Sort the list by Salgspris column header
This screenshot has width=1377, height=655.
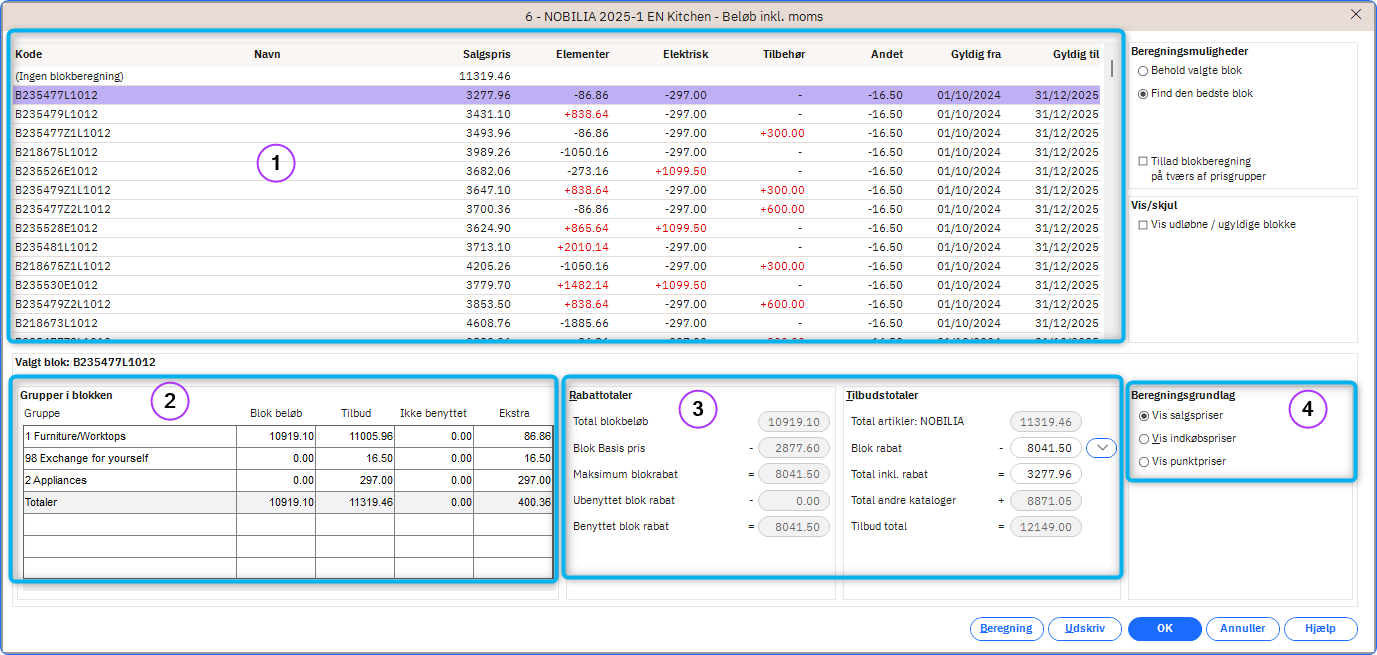[x=487, y=54]
